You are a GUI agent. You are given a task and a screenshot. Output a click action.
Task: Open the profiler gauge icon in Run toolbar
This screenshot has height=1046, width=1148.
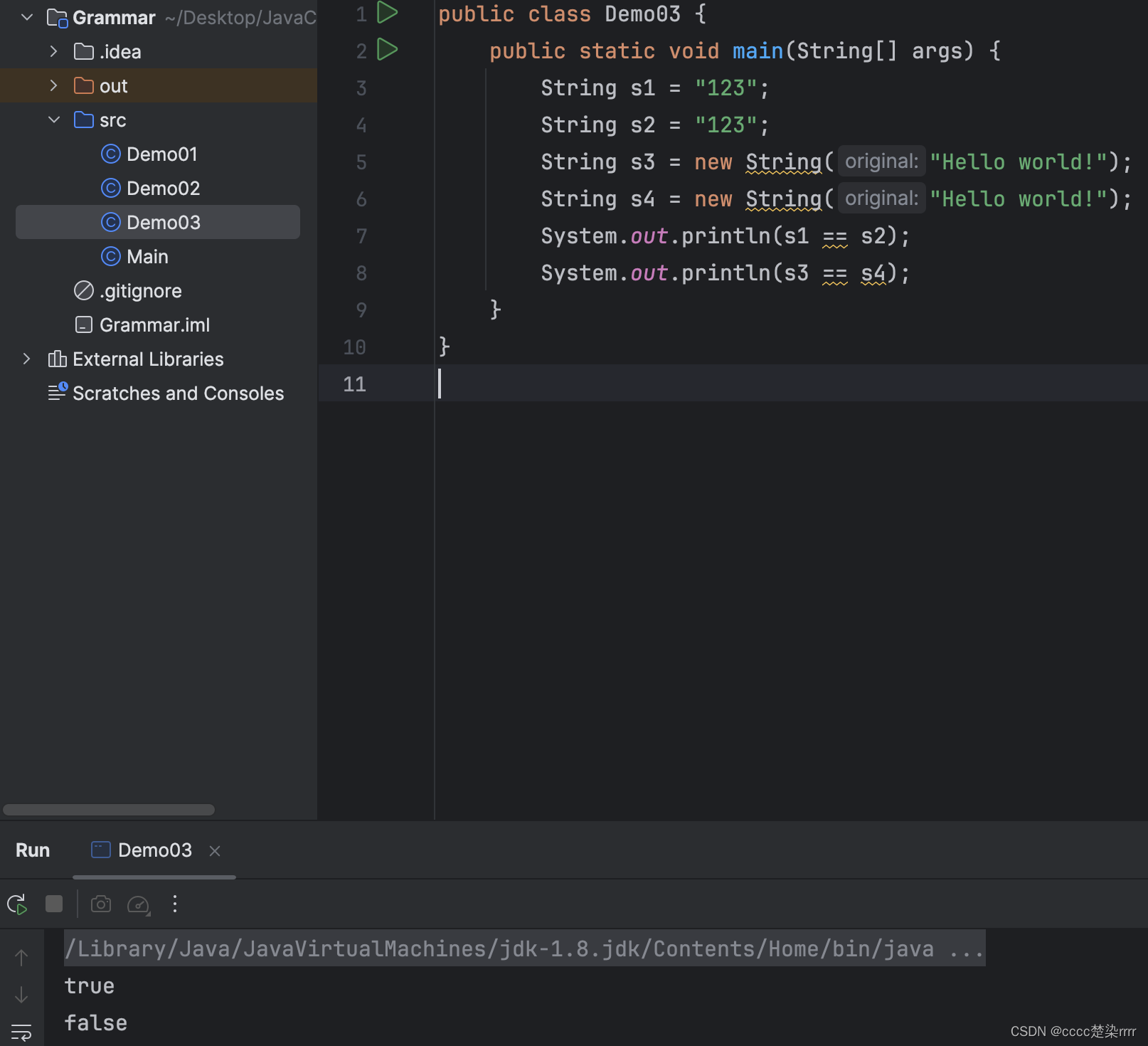point(138,904)
